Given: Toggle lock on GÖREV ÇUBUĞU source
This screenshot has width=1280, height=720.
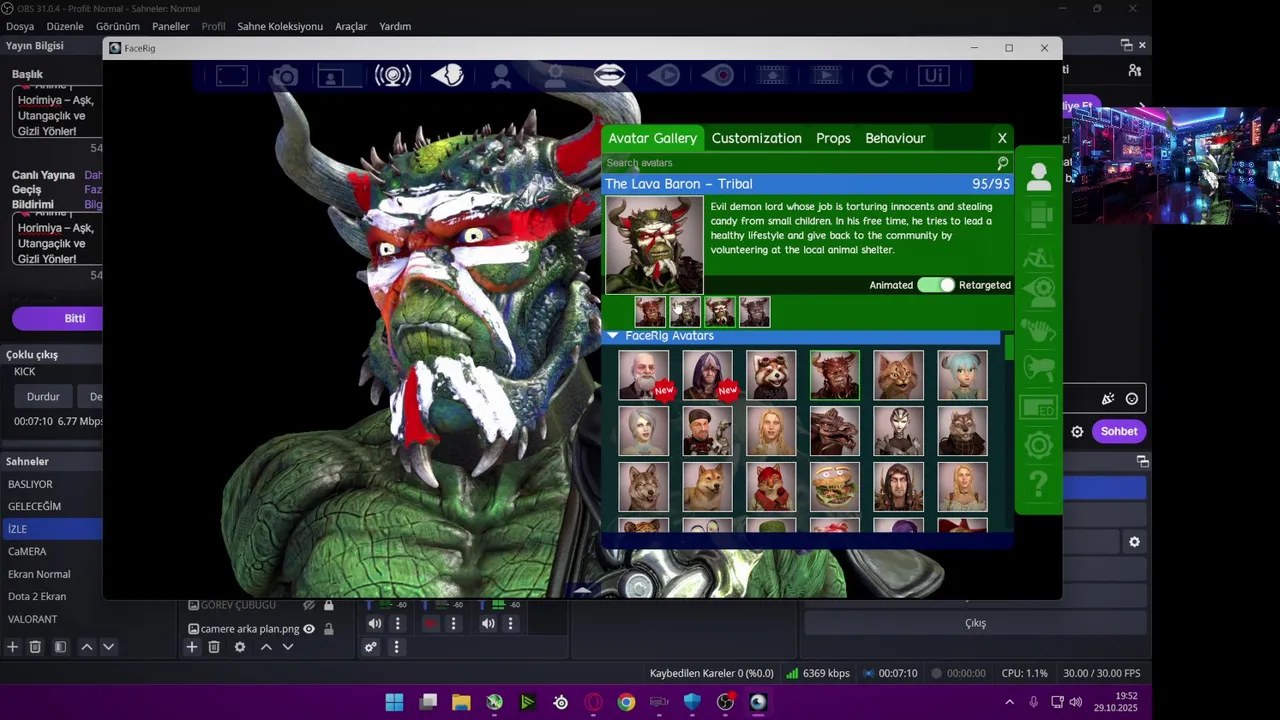Looking at the screenshot, I should (328, 605).
